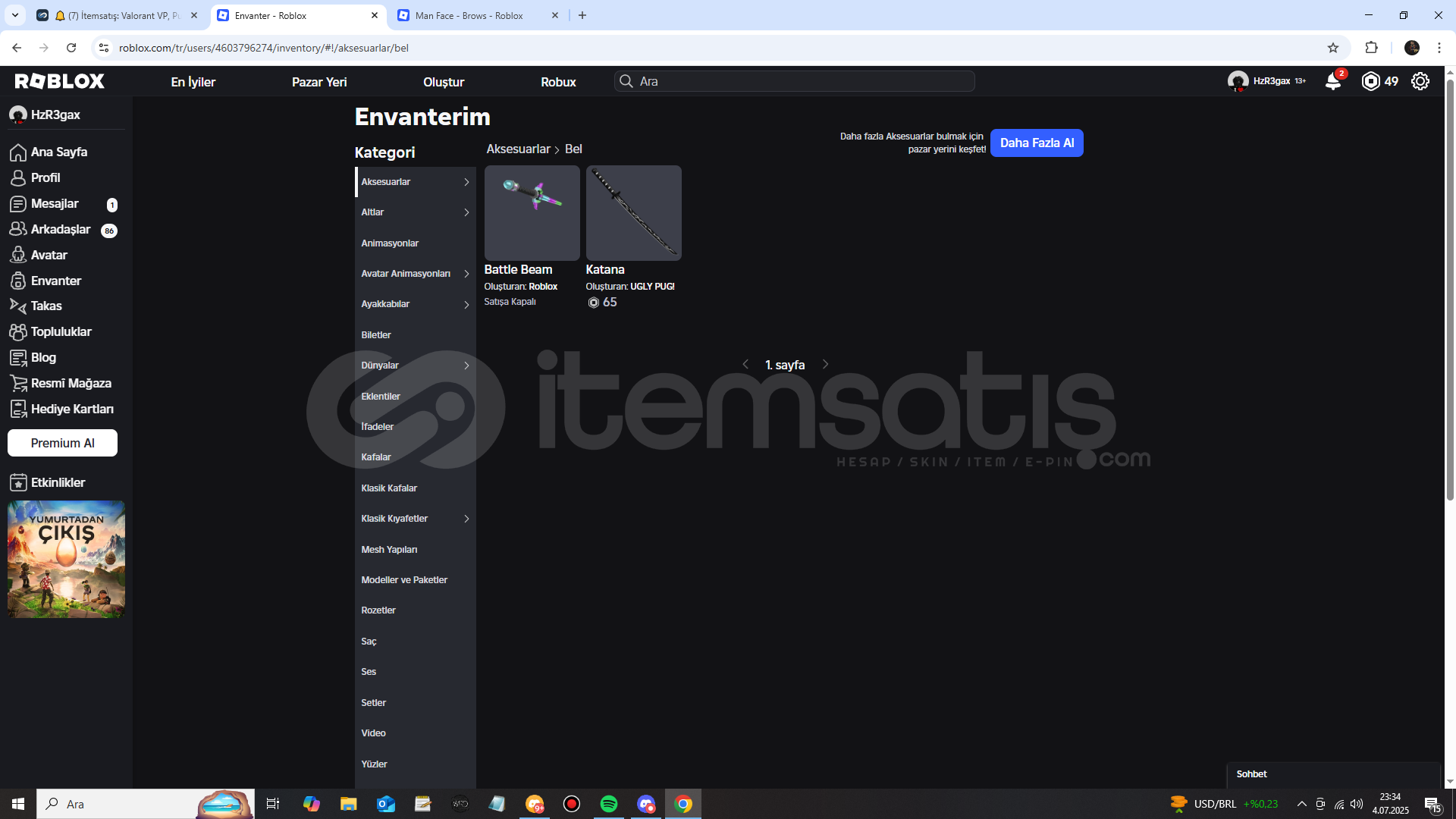Open Pazar Yeri nav menu
The width and height of the screenshot is (1456, 819).
(x=319, y=82)
